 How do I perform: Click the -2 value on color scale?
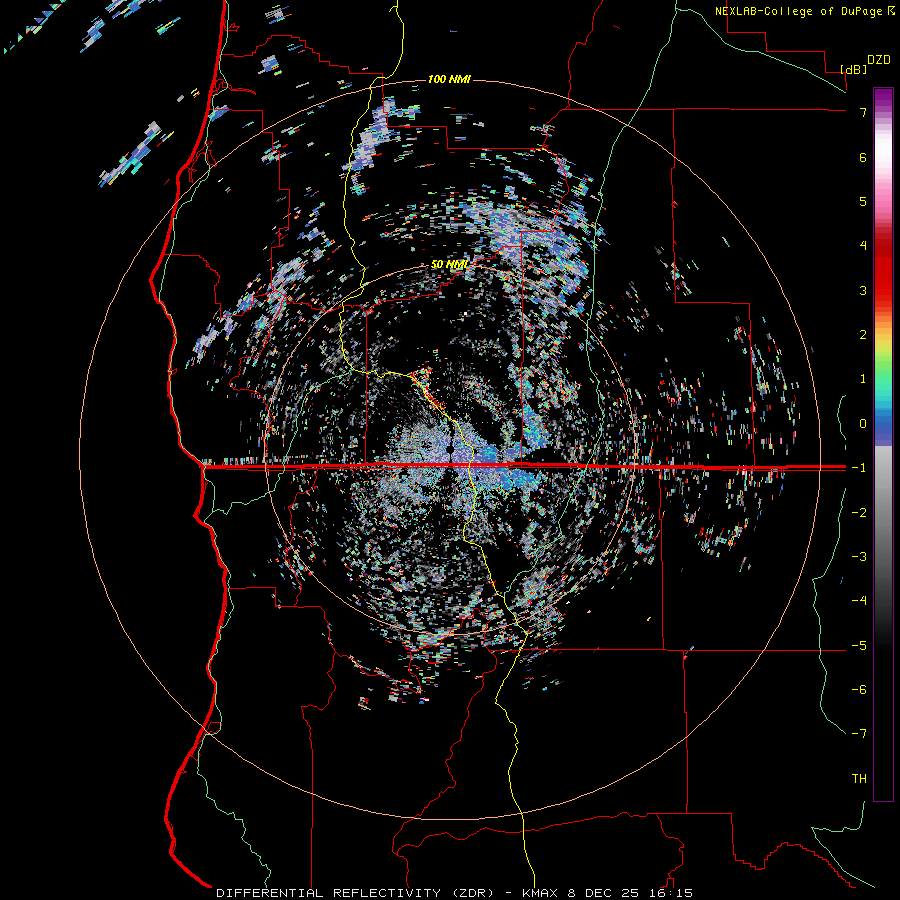859,513
